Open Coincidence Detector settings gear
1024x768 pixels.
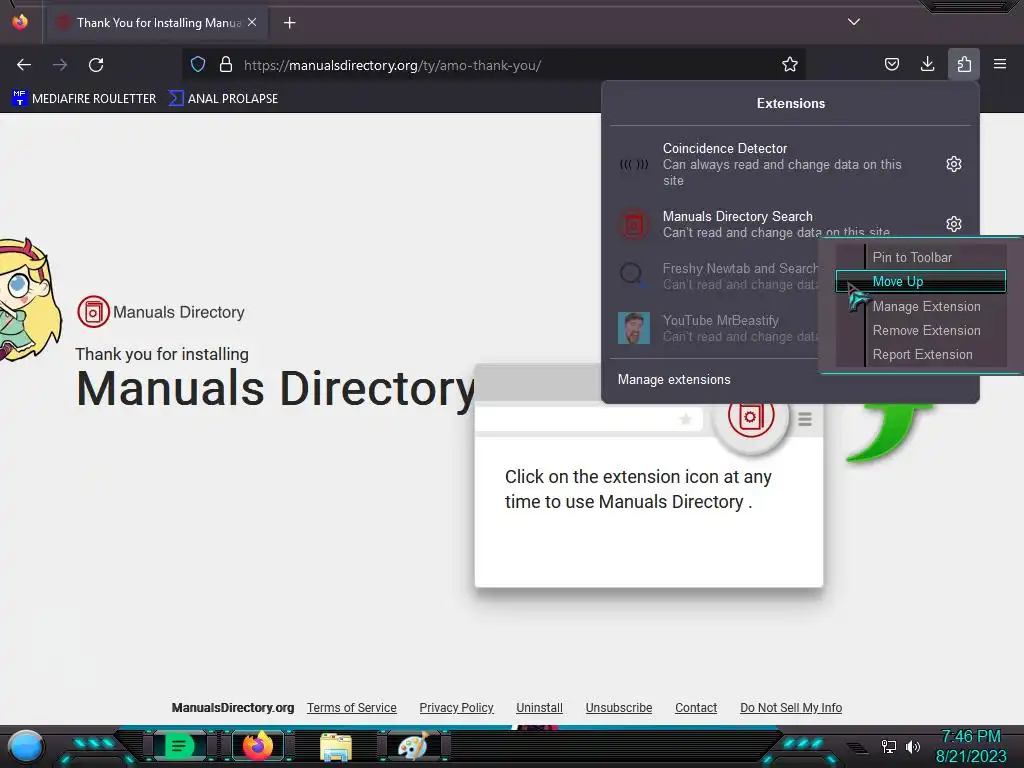coord(953,164)
